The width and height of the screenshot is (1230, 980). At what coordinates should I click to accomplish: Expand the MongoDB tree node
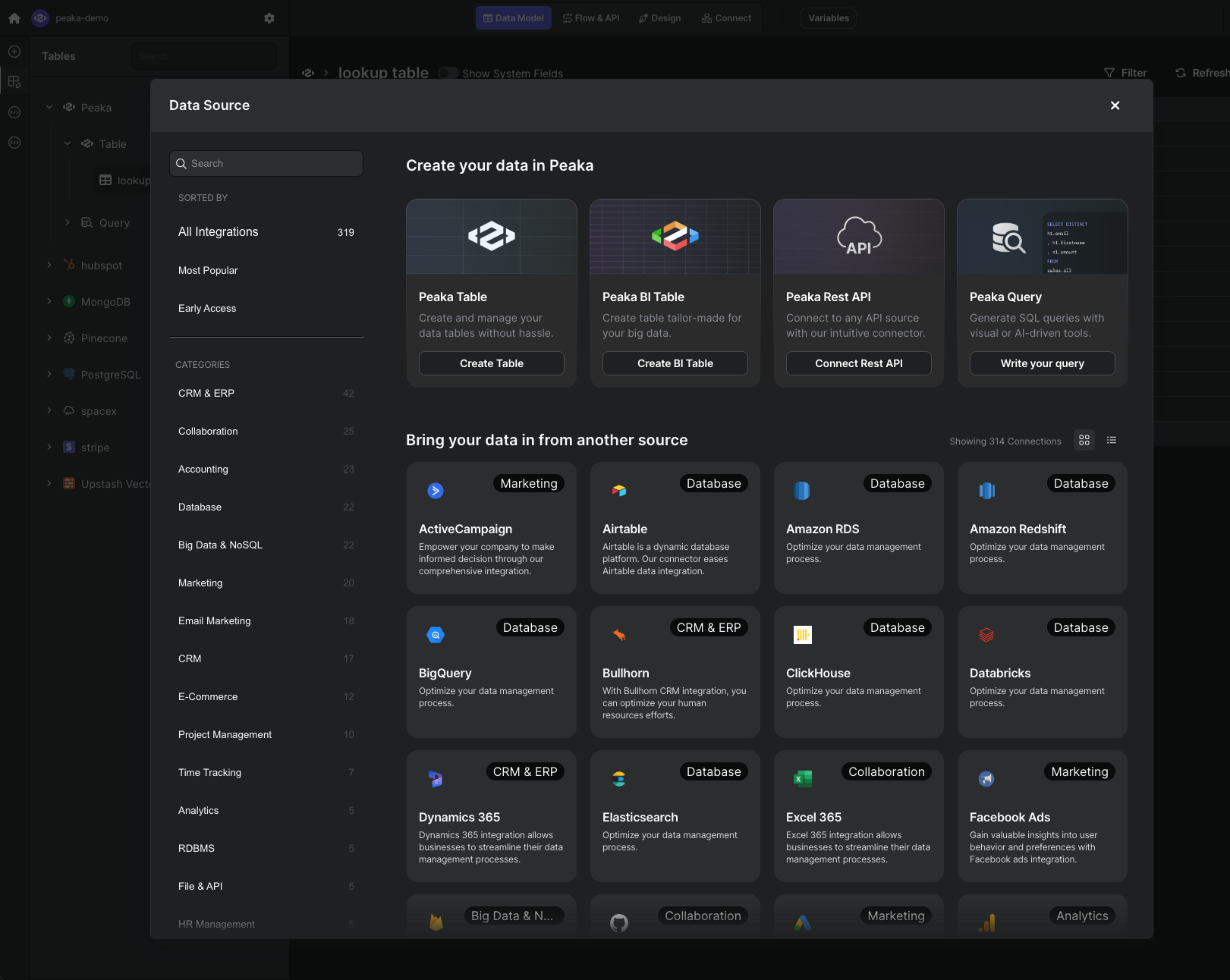(x=49, y=302)
